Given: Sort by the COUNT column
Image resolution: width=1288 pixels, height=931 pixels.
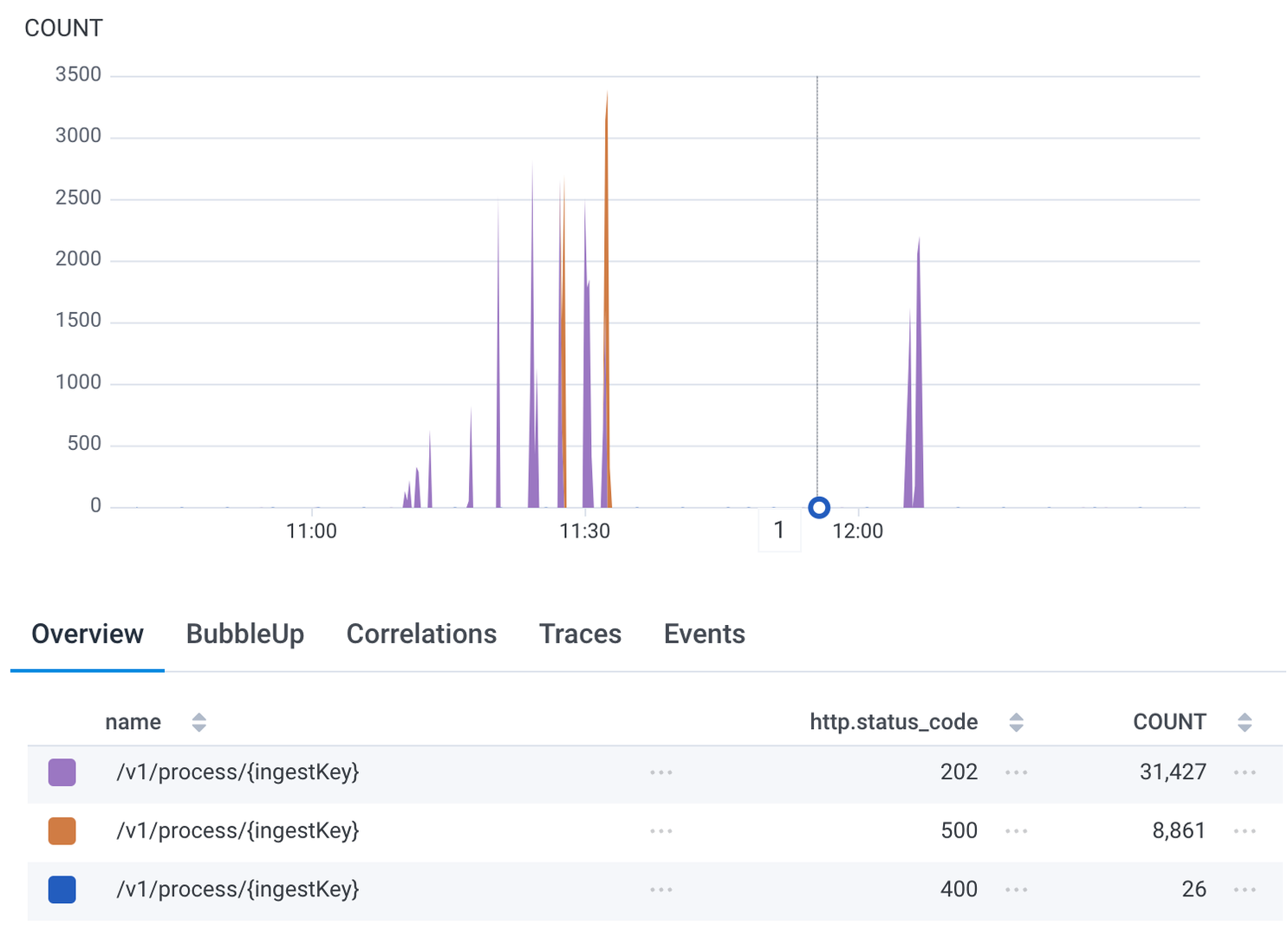Looking at the screenshot, I should [1245, 722].
